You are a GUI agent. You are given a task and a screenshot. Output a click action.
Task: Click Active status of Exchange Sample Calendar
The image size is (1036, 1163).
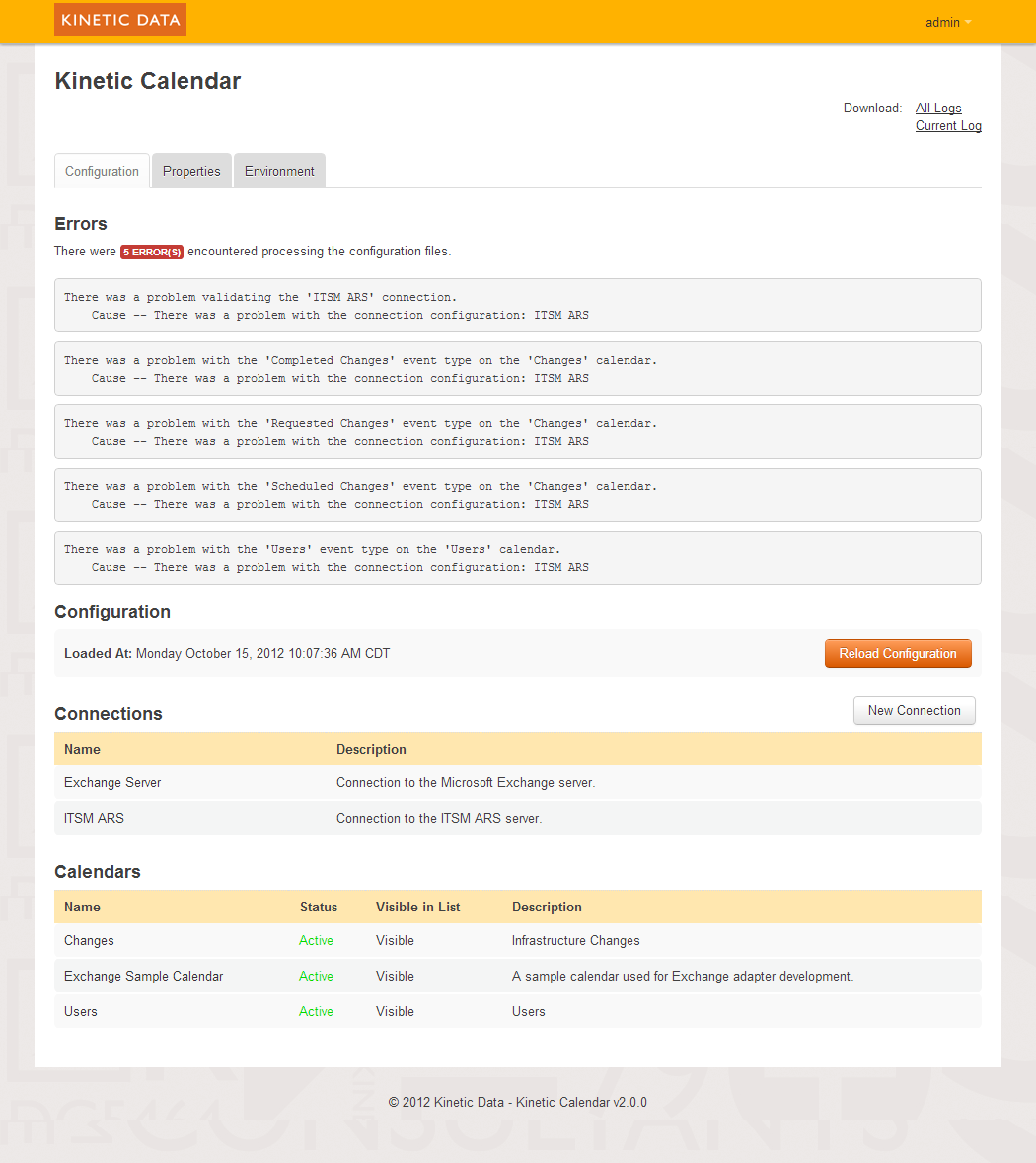pyautogui.click(x=316, y=977)
